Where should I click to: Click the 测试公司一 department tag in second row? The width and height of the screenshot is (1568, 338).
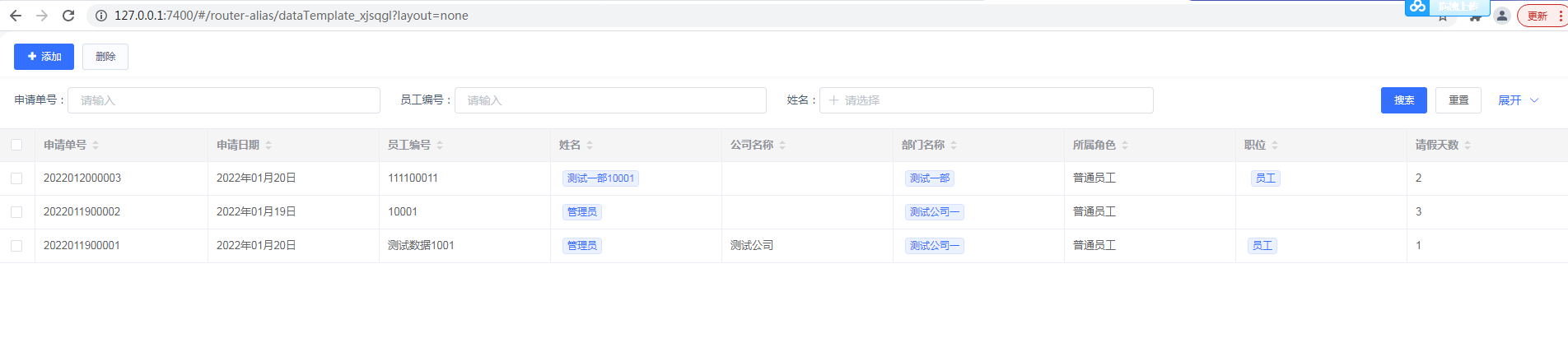(x=934, y=212)
